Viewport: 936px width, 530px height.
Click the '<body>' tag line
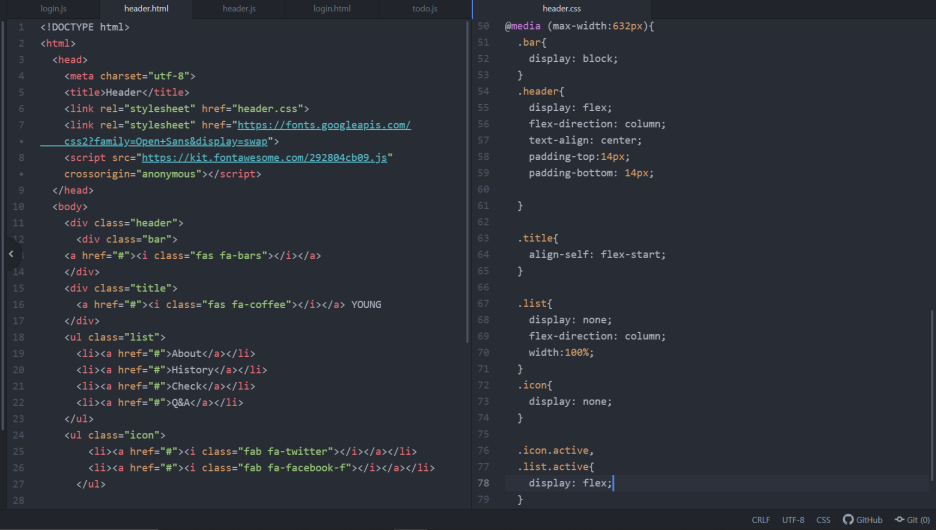70,207
